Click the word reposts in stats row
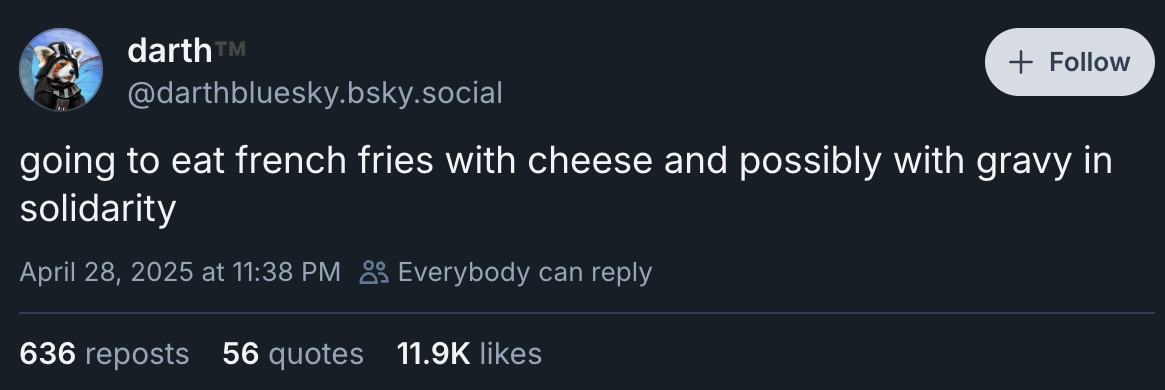The width and height of the screenshot is (1165, 390). 137,354
